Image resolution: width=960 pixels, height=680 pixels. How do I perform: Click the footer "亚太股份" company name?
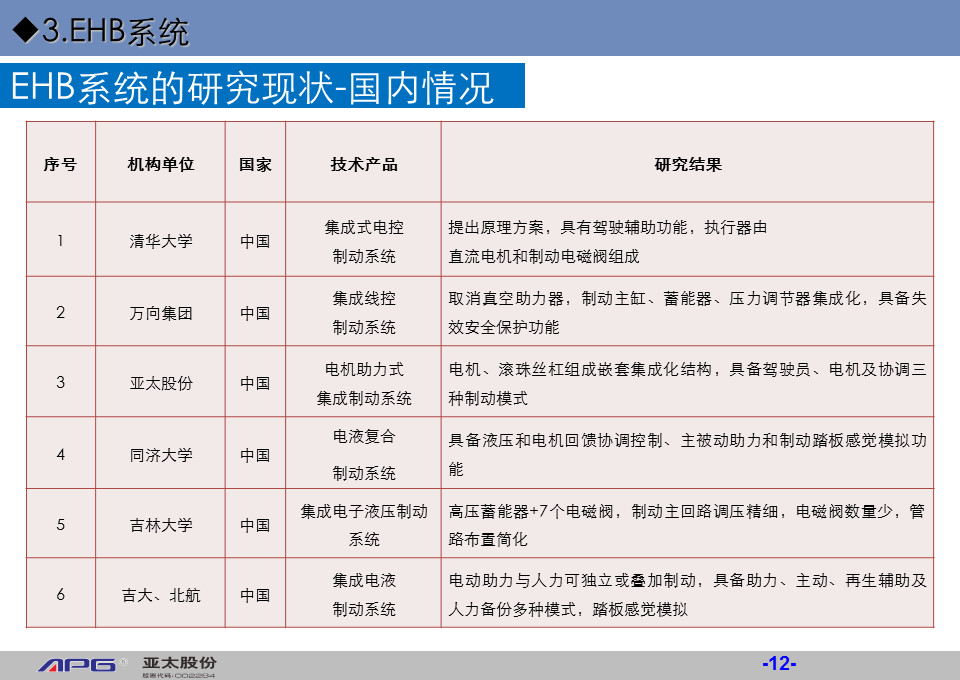pyautogui.click(x=179, y=663)
